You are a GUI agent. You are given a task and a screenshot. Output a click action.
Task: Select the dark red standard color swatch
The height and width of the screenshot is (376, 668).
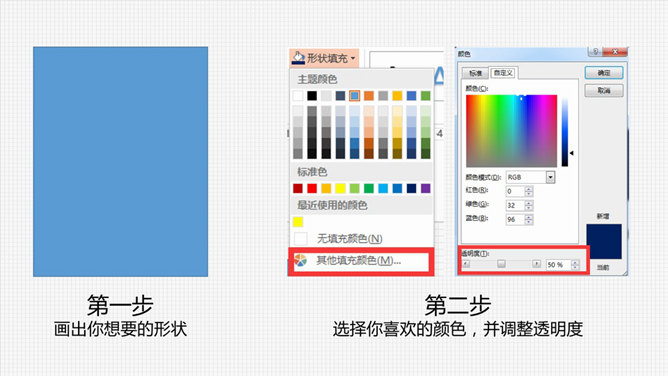pos(298,188)
